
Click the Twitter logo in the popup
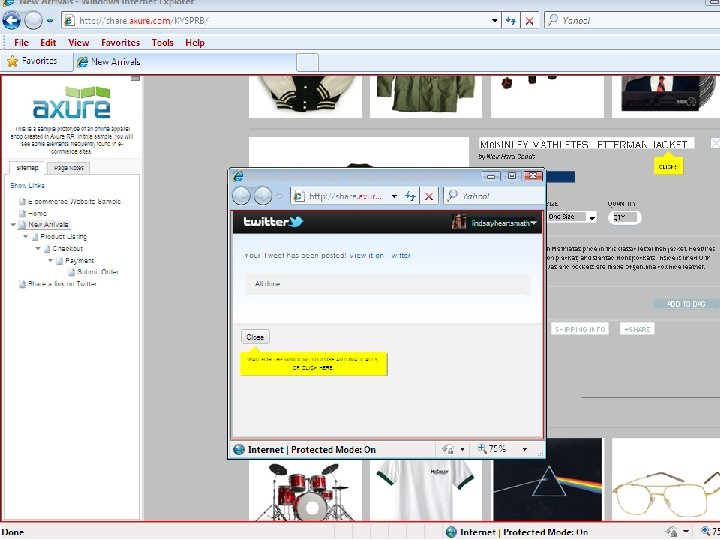(x=273, y=222)
